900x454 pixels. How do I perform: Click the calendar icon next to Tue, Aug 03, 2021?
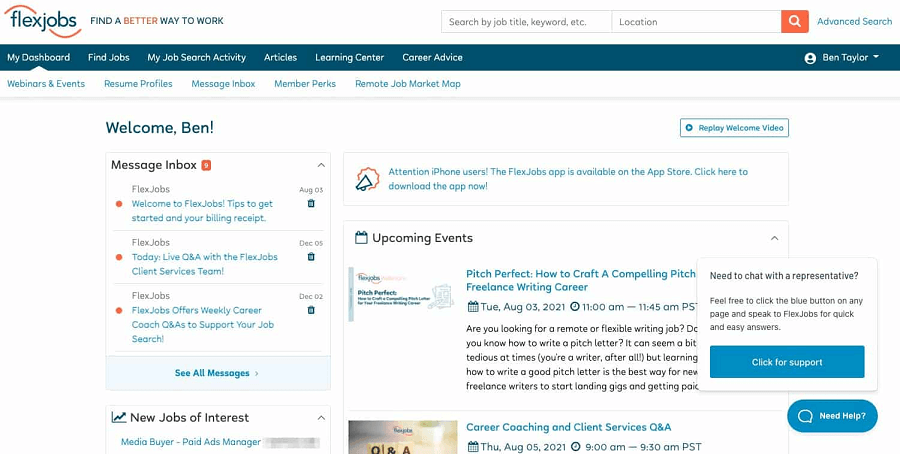473,307
